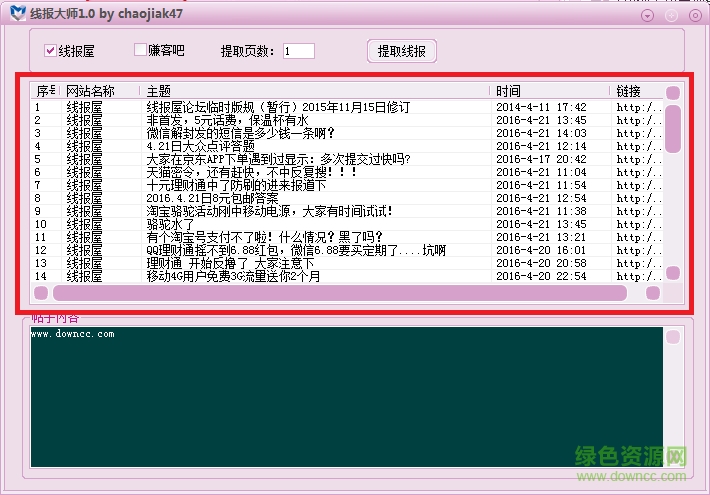Select row QQ理财通摇不到6.88红包
Image resolution: width=710 pixels, height=495 pixels.
(x=347, y=250)
